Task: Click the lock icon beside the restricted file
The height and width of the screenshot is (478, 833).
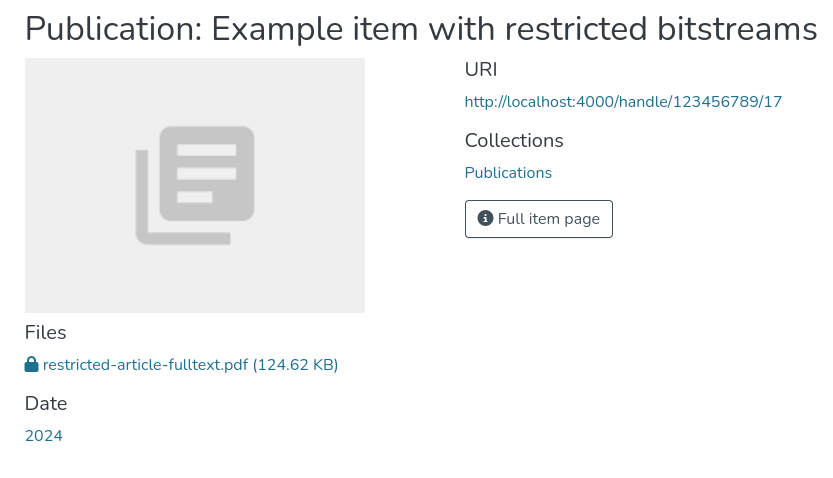Action: coord(32,365)
